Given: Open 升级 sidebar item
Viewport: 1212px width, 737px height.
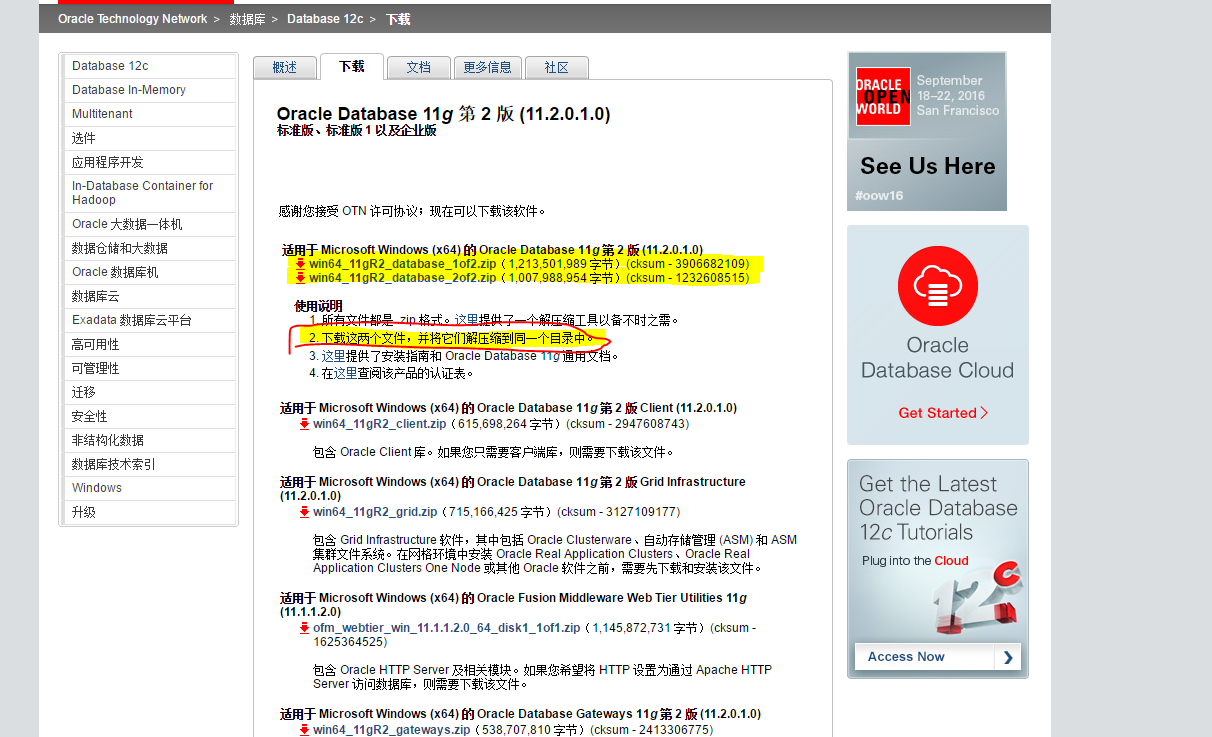Looking at the screenshot, I should 150,512.
